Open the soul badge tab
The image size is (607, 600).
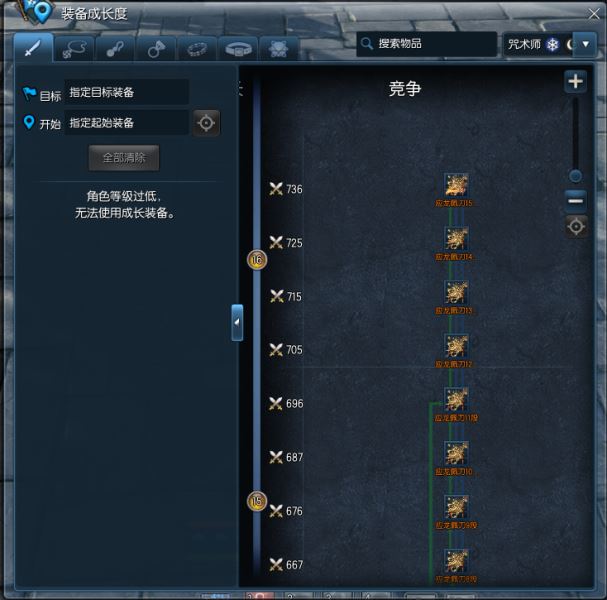[279, 49]
